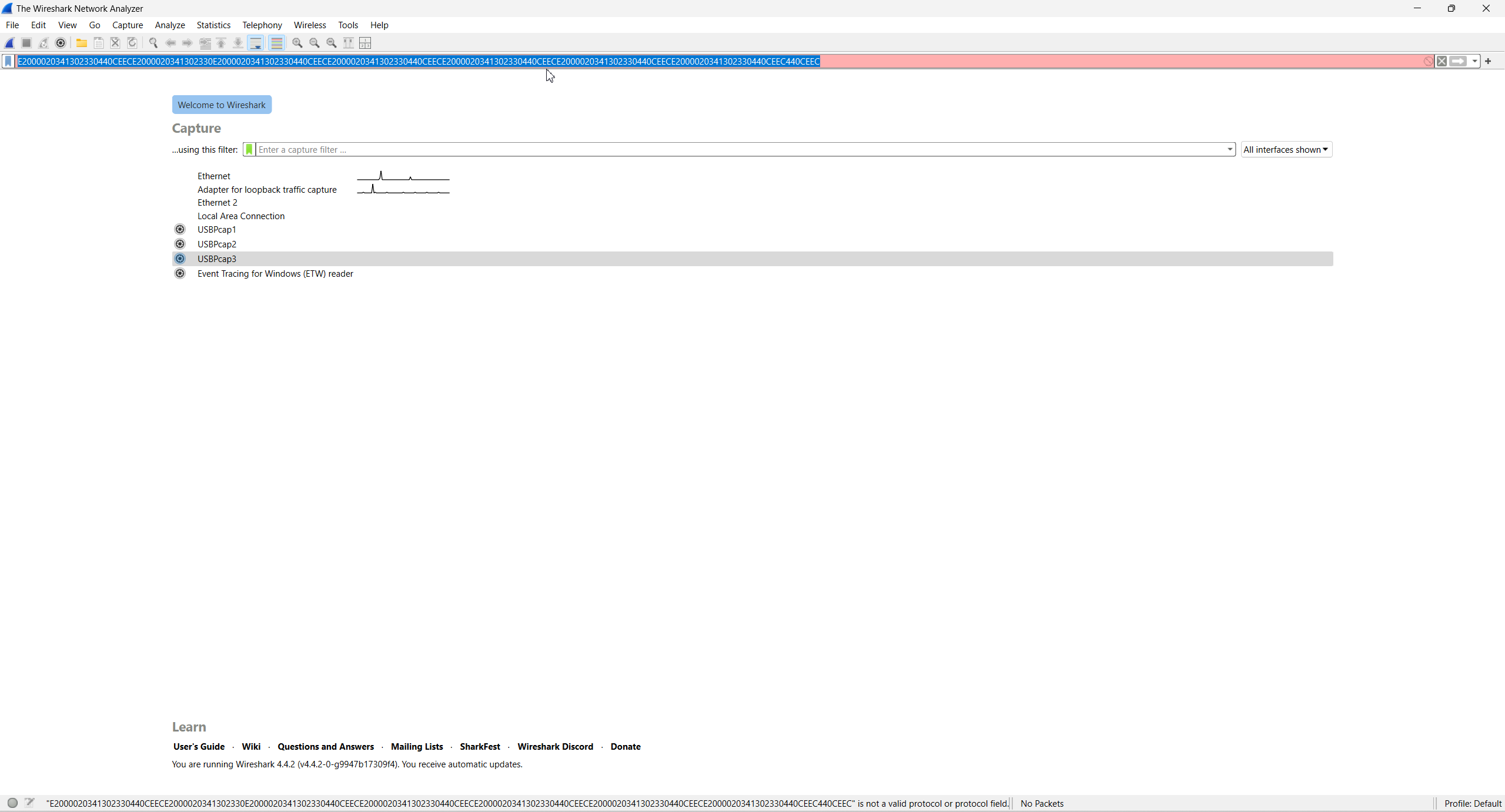1505x812 pixels.
Task: Open capture options gear in toolbar
Action: (x=61, y=43)
